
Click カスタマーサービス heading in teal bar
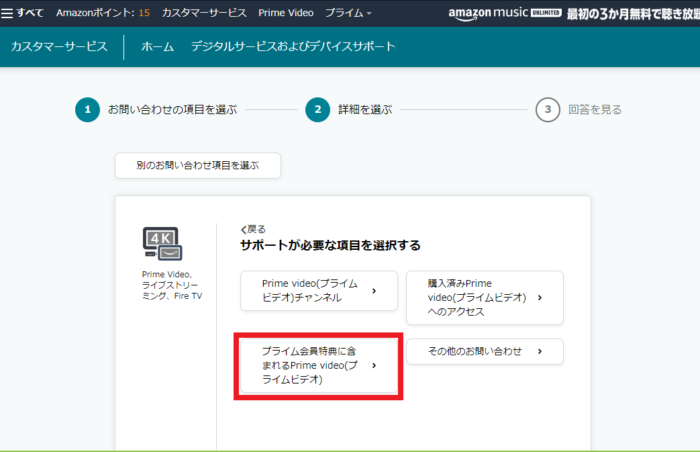click(x=59, y=46)
